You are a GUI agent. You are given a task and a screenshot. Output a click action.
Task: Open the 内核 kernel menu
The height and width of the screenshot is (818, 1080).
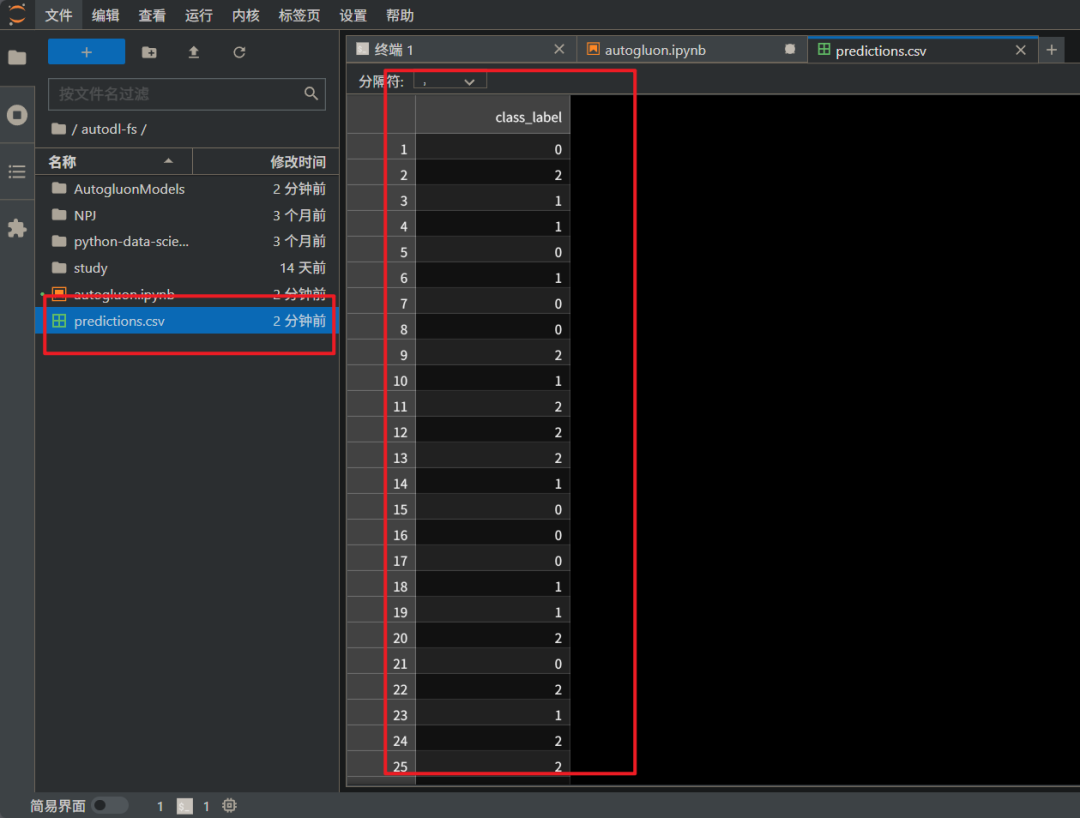[x=246, y=15]
